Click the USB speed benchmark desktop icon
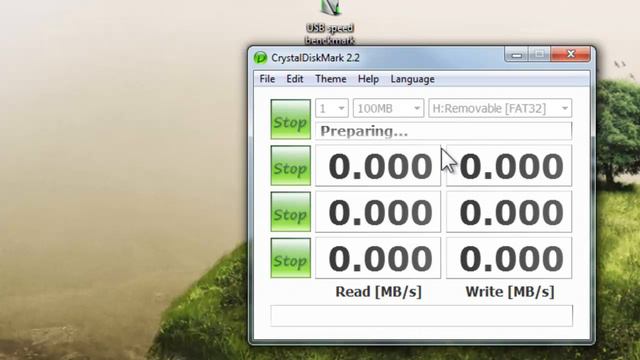Image resolution: width=640 pixels, height=360 pixels. click(330, 22)
